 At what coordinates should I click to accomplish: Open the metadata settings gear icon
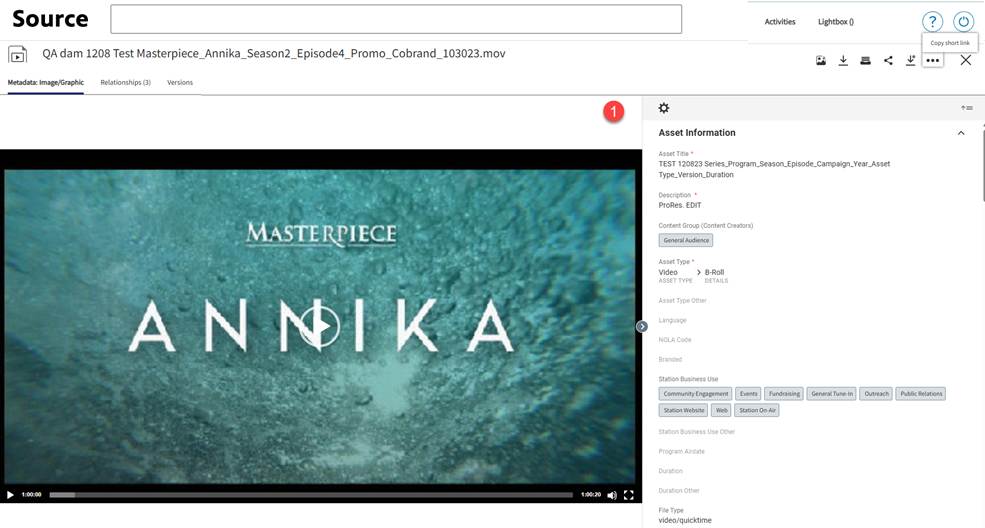(x=663, y=108)
